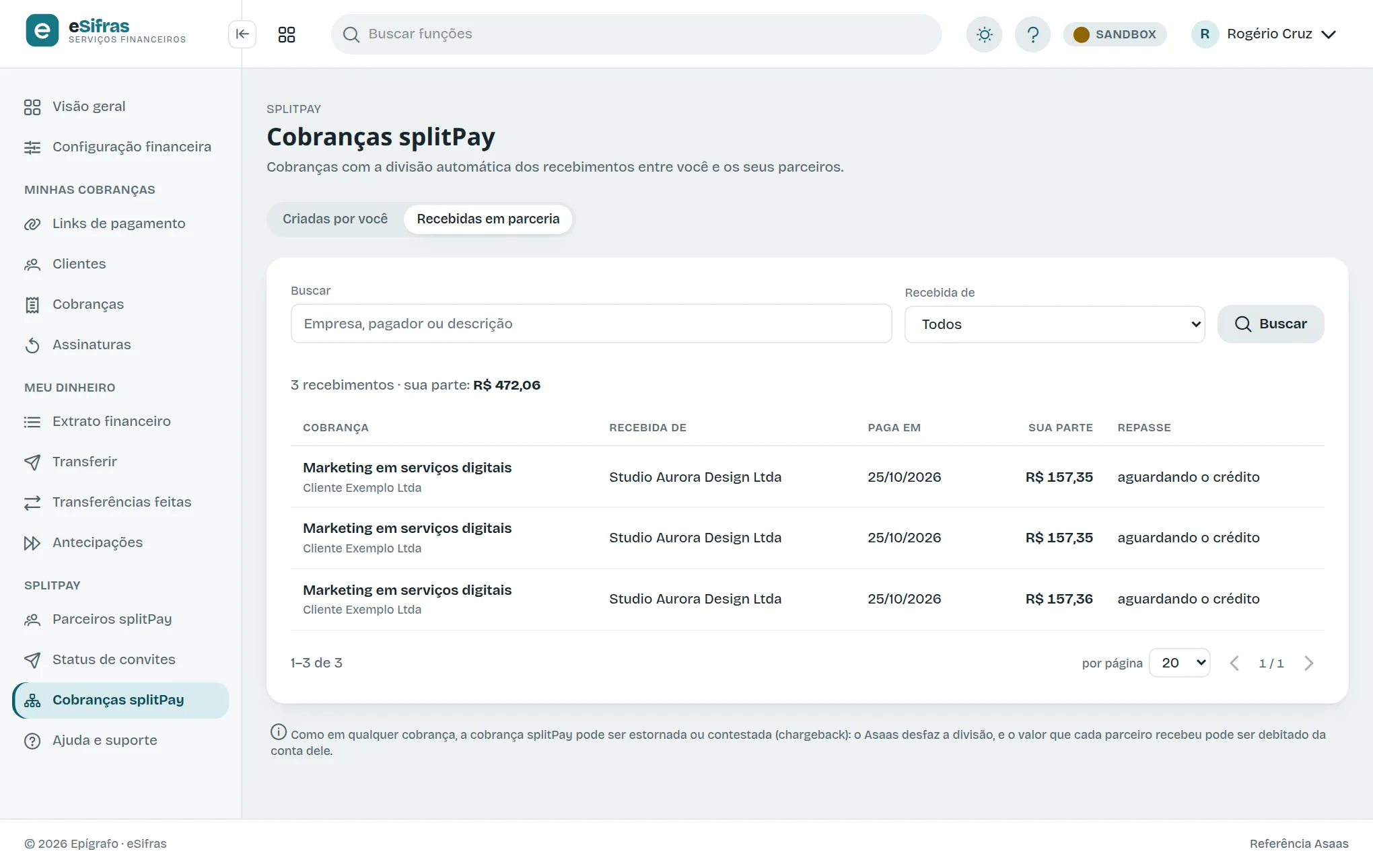Screen dimensions: 1373x868
Task: Click the Transferir paper plane icon
Action: tap(32, 462)
